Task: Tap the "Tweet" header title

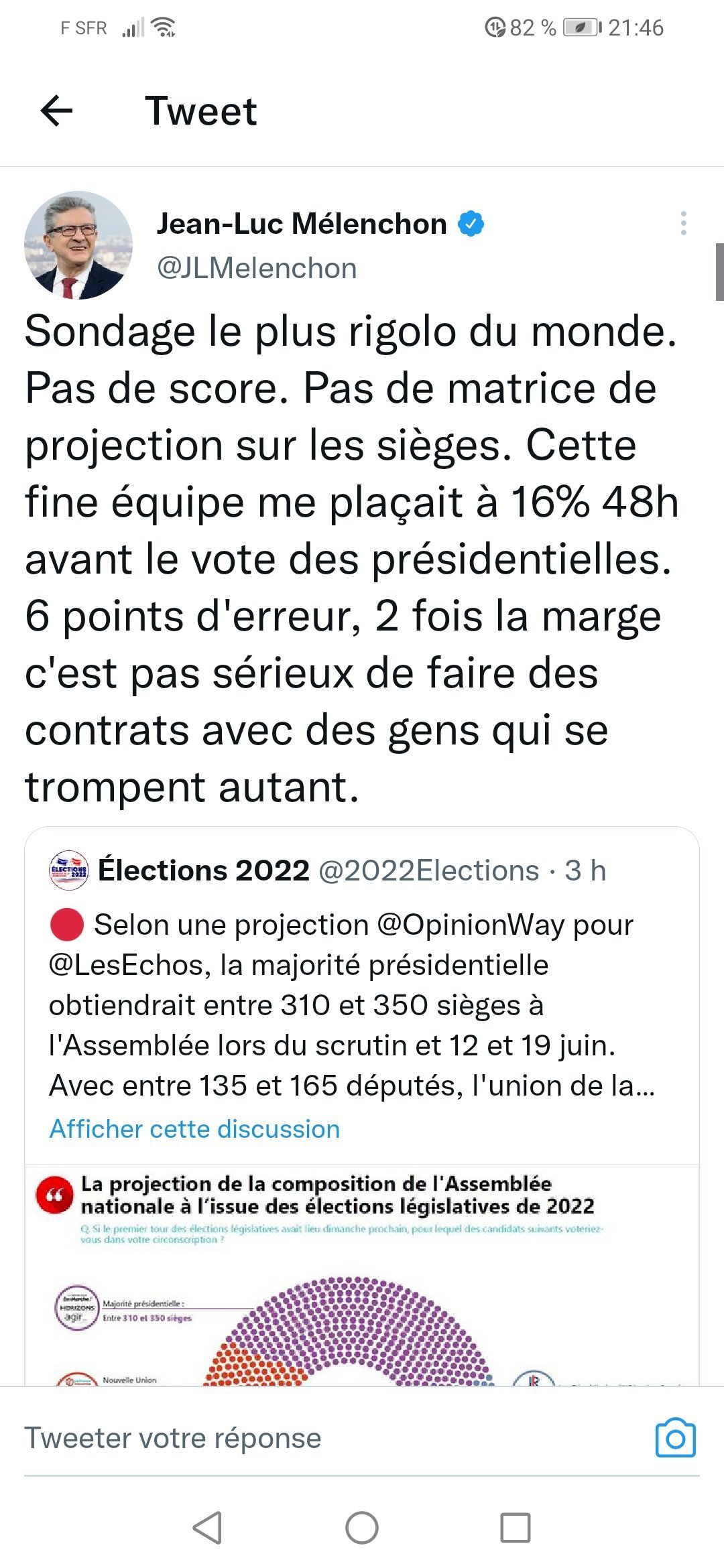Action: [x=201, y=111]
